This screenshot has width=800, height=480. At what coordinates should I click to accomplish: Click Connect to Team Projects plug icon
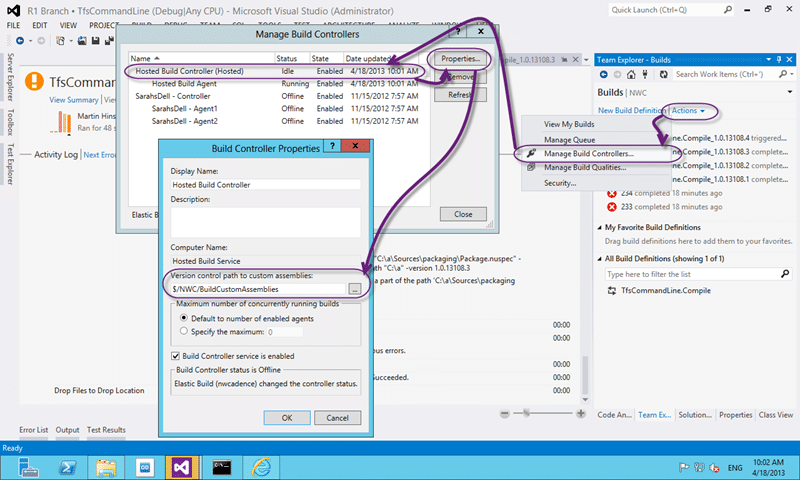point(645,74)
